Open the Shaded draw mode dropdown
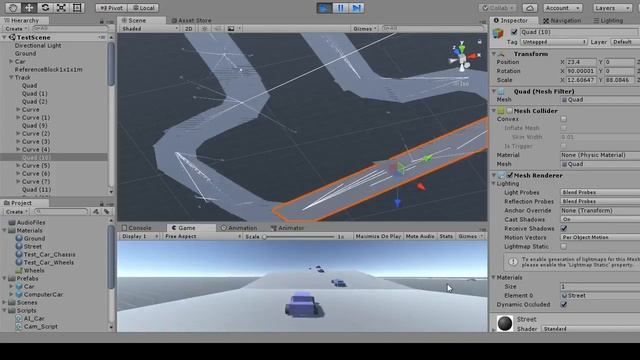This screenshot has height=360, width=640. click(x=149, y=29)
